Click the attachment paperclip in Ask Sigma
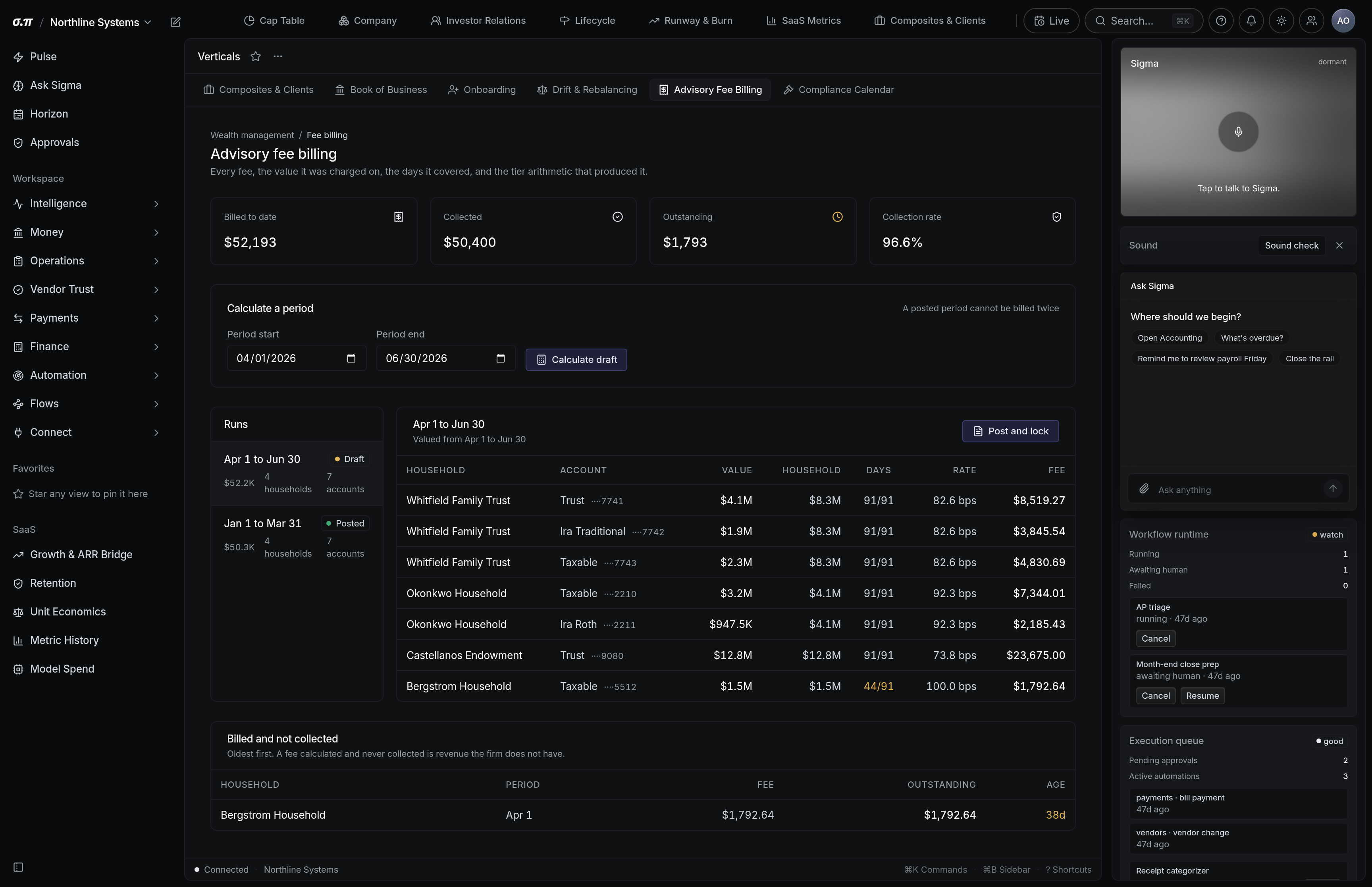 coord(1144,489)
